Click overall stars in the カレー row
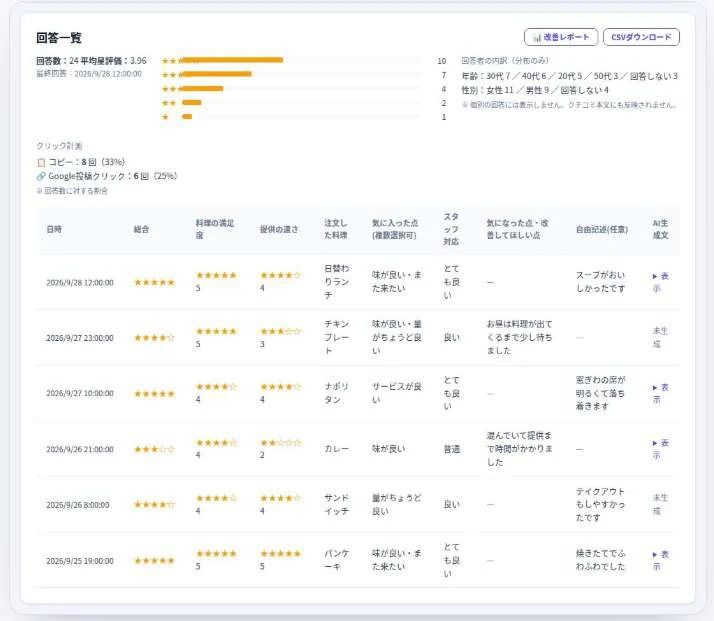This screenshot has height=621, width=714. coord(154,449)
